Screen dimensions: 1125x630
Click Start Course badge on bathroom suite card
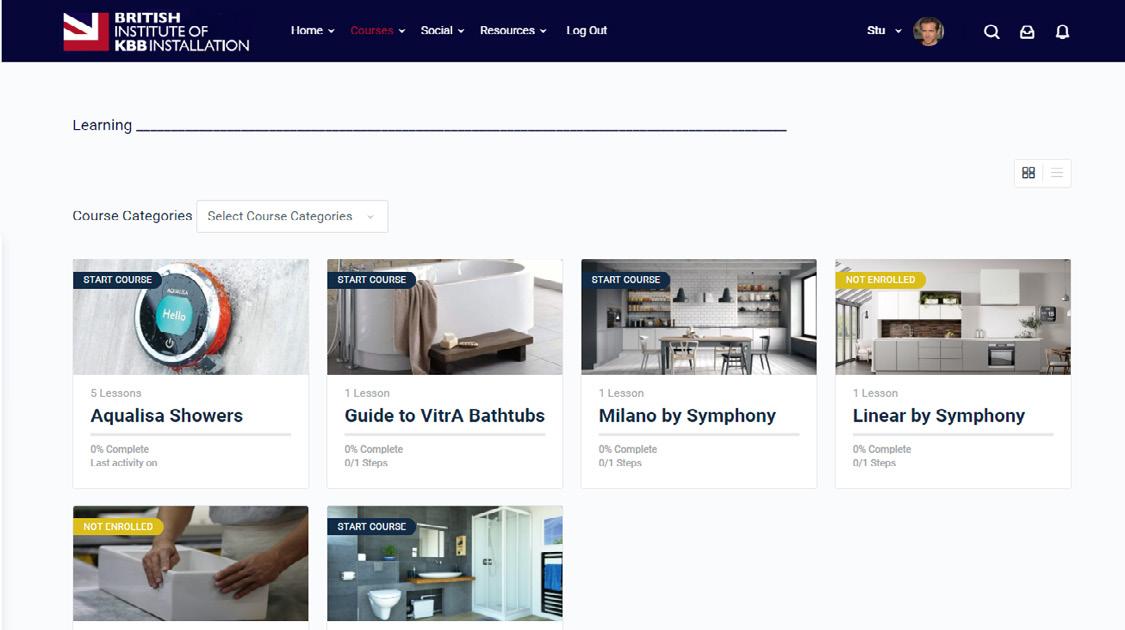(x=371, y=527)
